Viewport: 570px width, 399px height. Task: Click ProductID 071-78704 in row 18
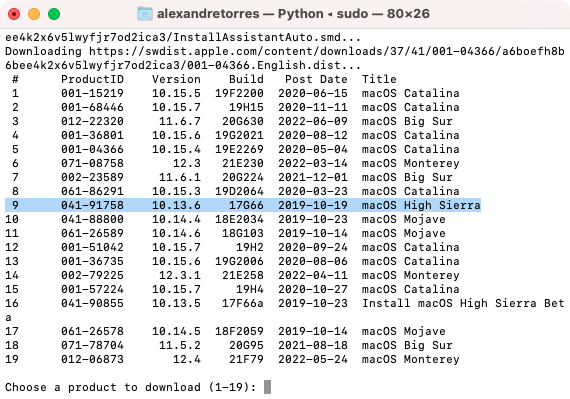[x=92, y=345]
